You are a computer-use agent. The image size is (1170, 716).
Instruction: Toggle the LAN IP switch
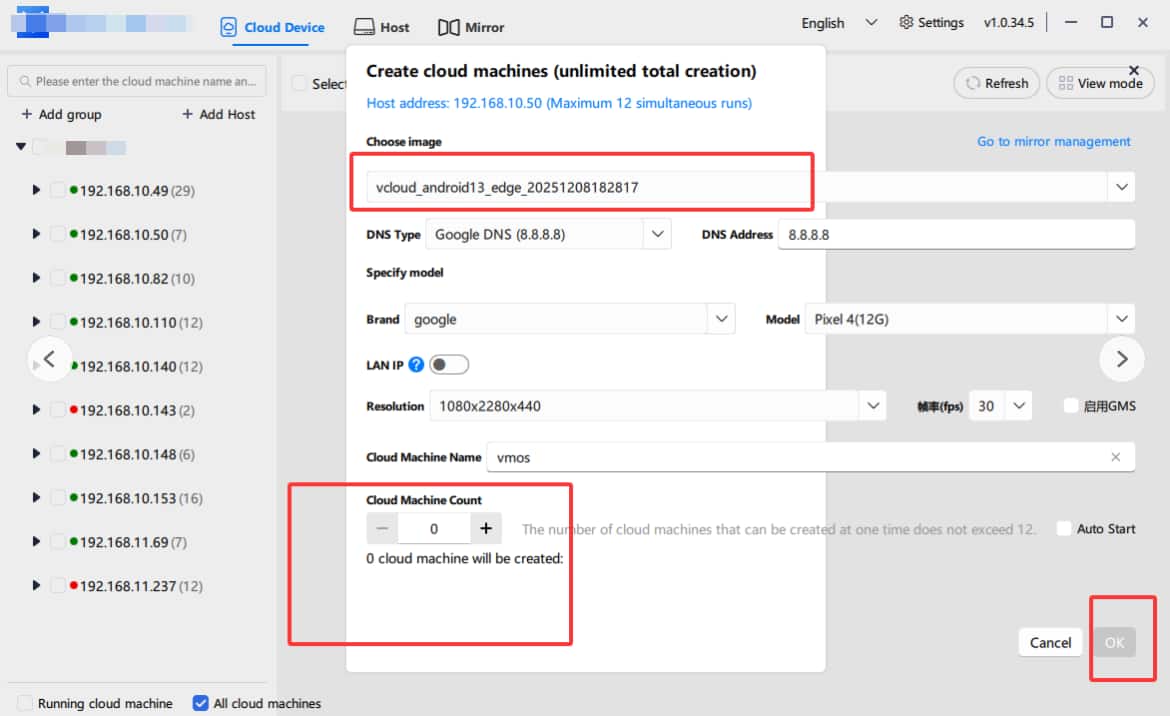point(449,365)
